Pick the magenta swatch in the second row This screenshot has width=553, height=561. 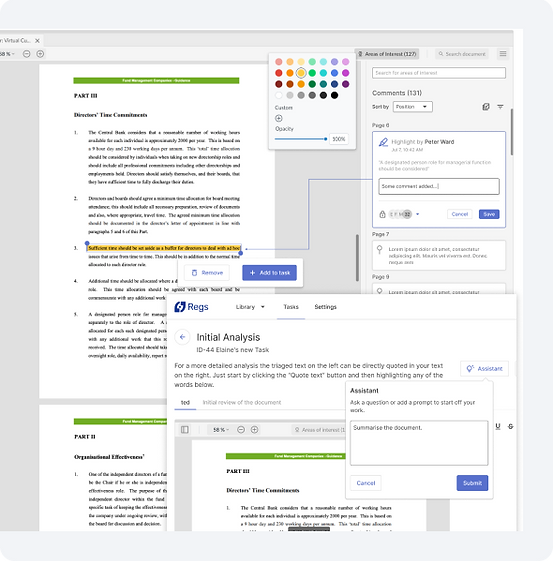(345, 73)
